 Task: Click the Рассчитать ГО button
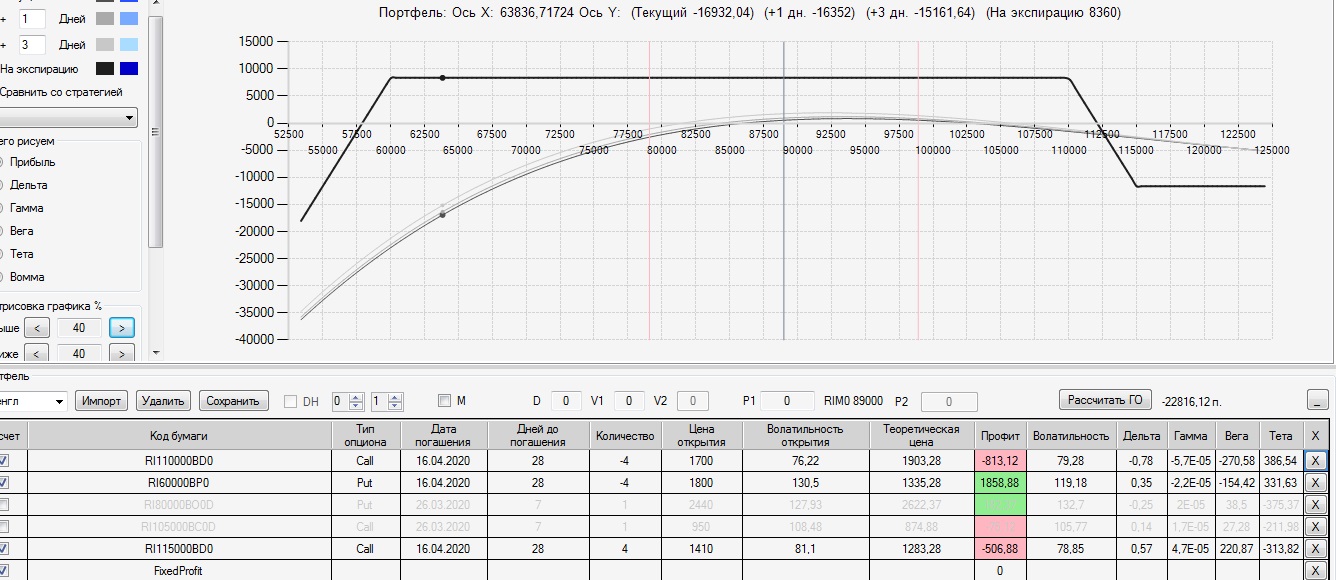click(x=1105, y=400)
